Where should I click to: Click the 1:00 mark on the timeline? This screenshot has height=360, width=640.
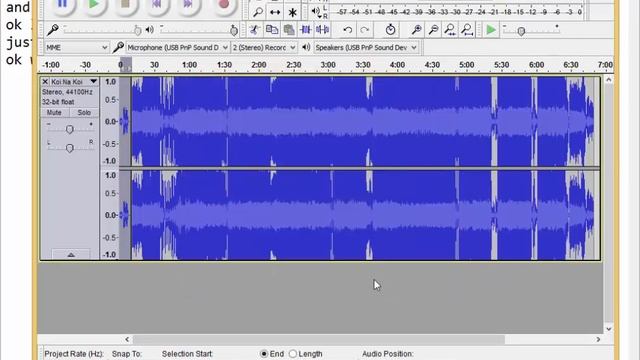(x=189, y=65)
